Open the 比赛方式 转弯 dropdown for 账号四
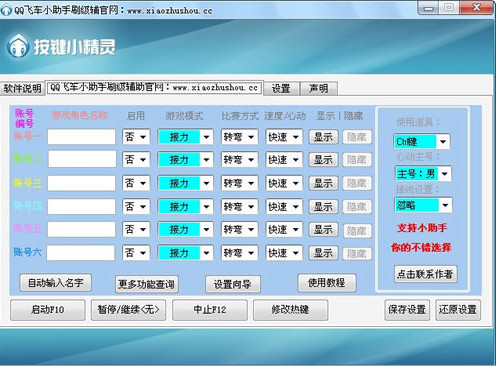The image size is (496, 366). tap(239, 206)
